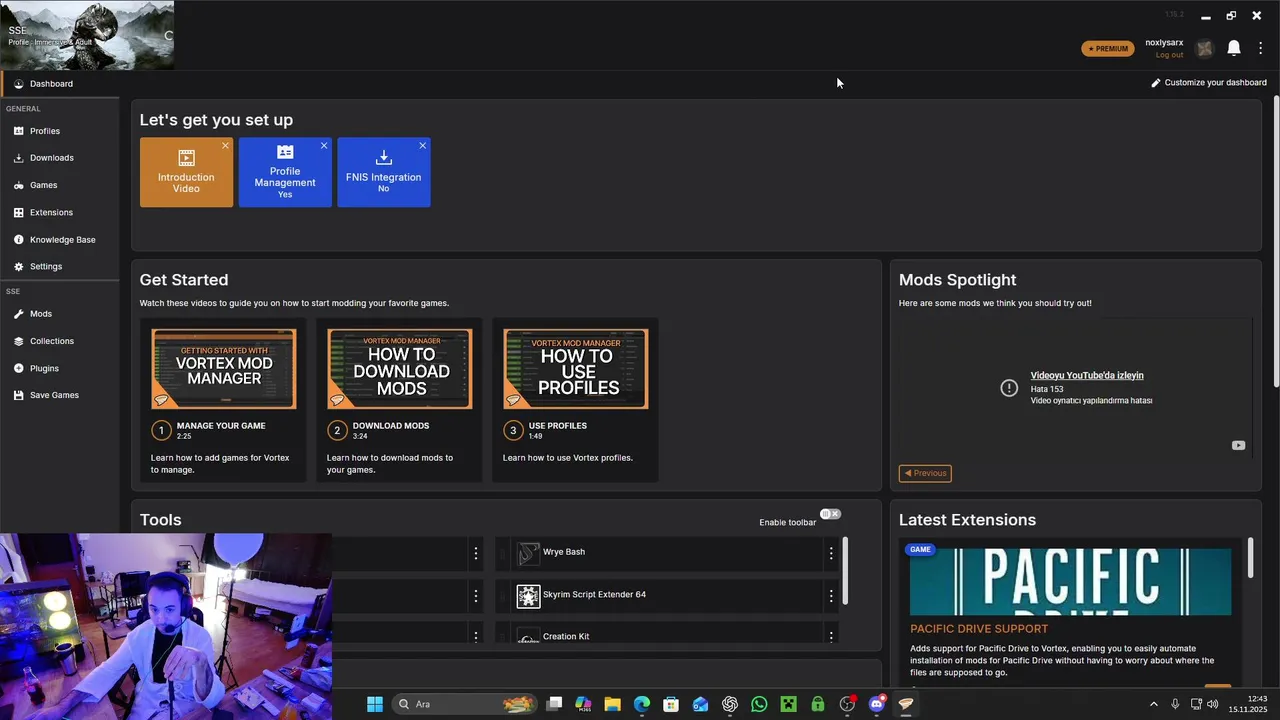Open Settings via the gear icon
Image resolution: width=1280 pixels, height=720 pixels.
(19, 267)
